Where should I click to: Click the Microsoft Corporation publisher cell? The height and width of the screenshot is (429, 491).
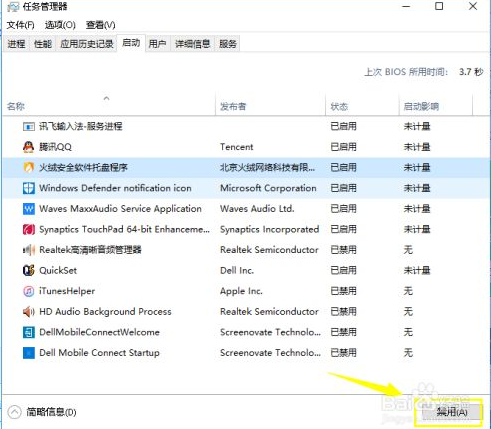coord(268,188)
